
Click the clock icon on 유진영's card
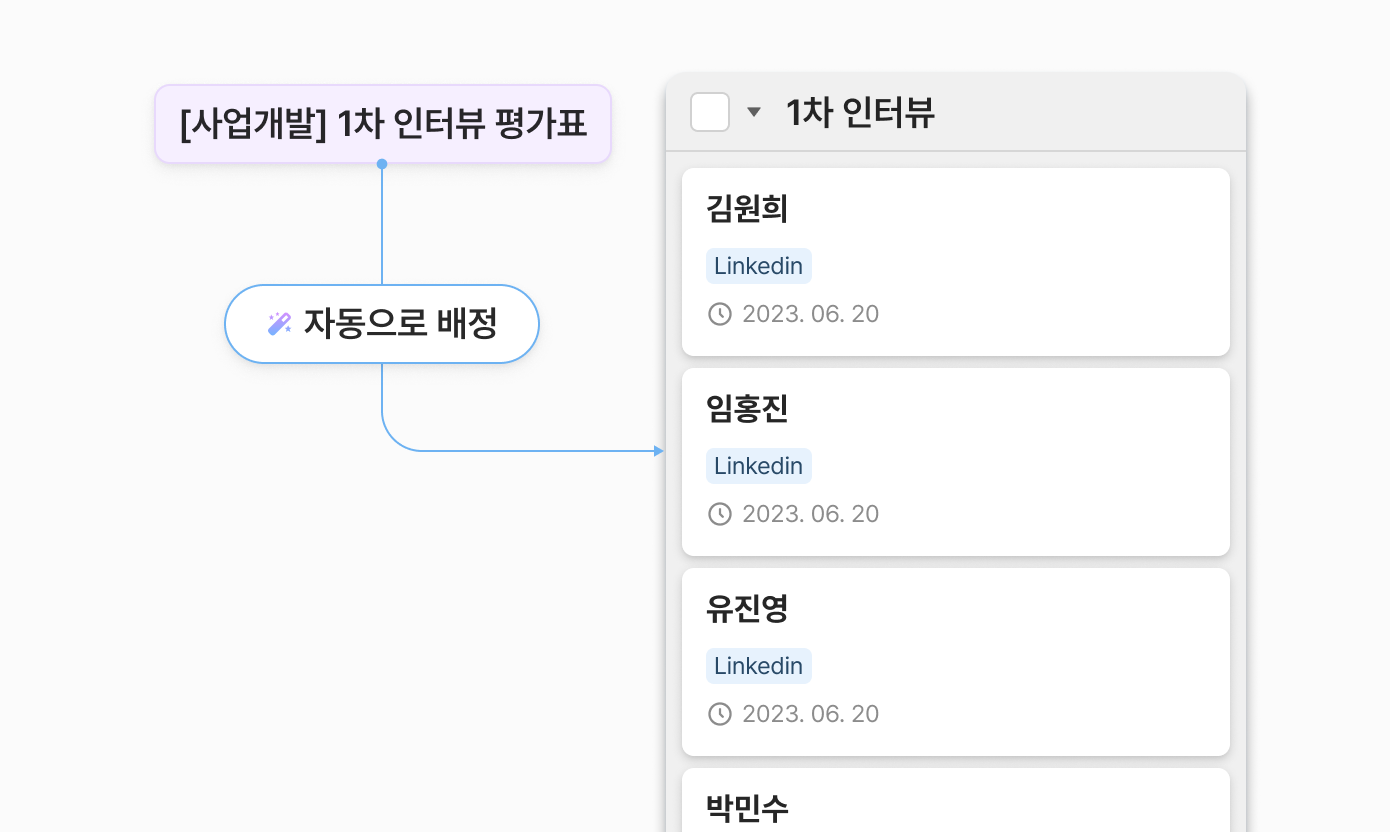click(x=720, y=714)
